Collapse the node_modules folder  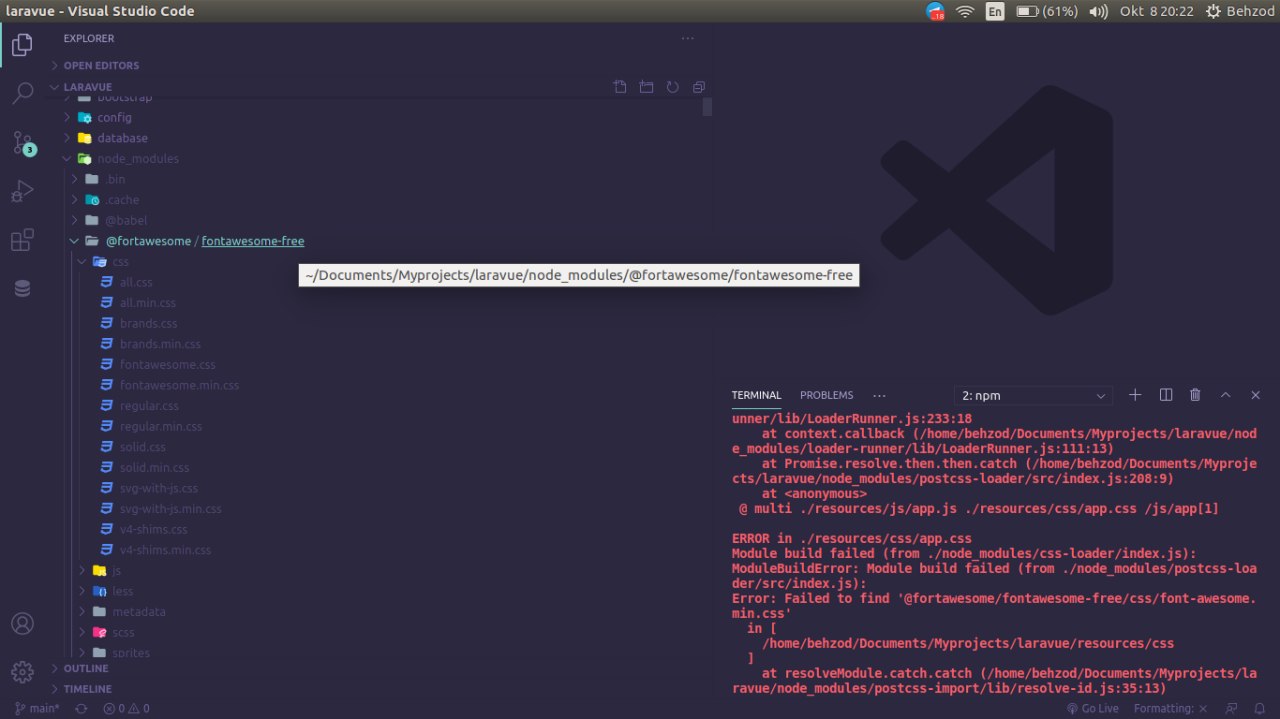(x=138, y=159)
